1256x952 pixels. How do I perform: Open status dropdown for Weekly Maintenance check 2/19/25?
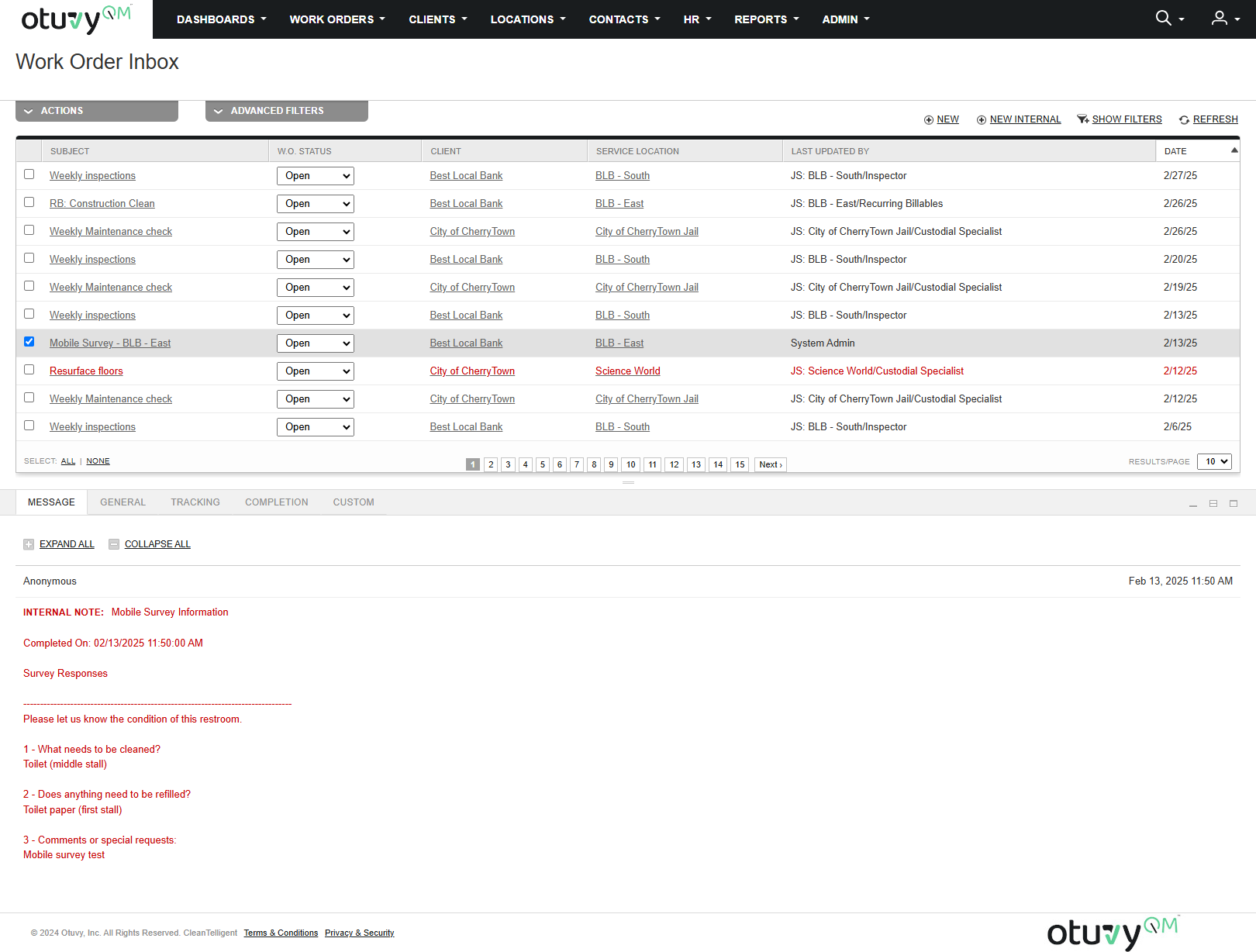pyautogui.click(x=316, y=288)
